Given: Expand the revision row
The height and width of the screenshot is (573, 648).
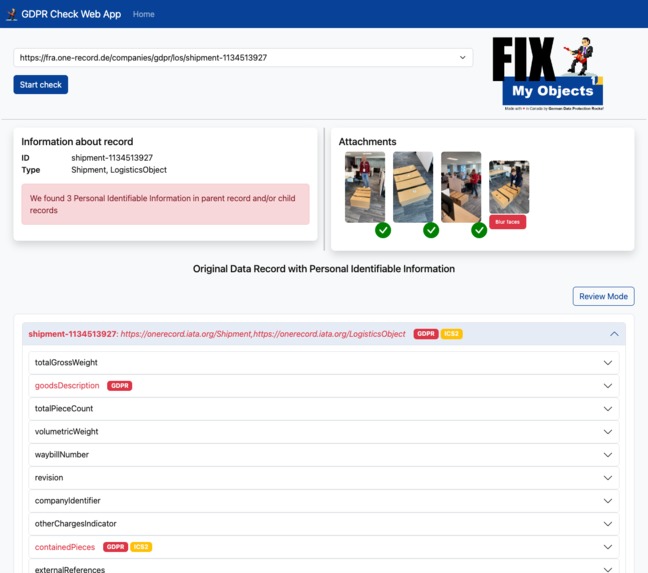Looking at the screenshot, I should pos(324,478).
